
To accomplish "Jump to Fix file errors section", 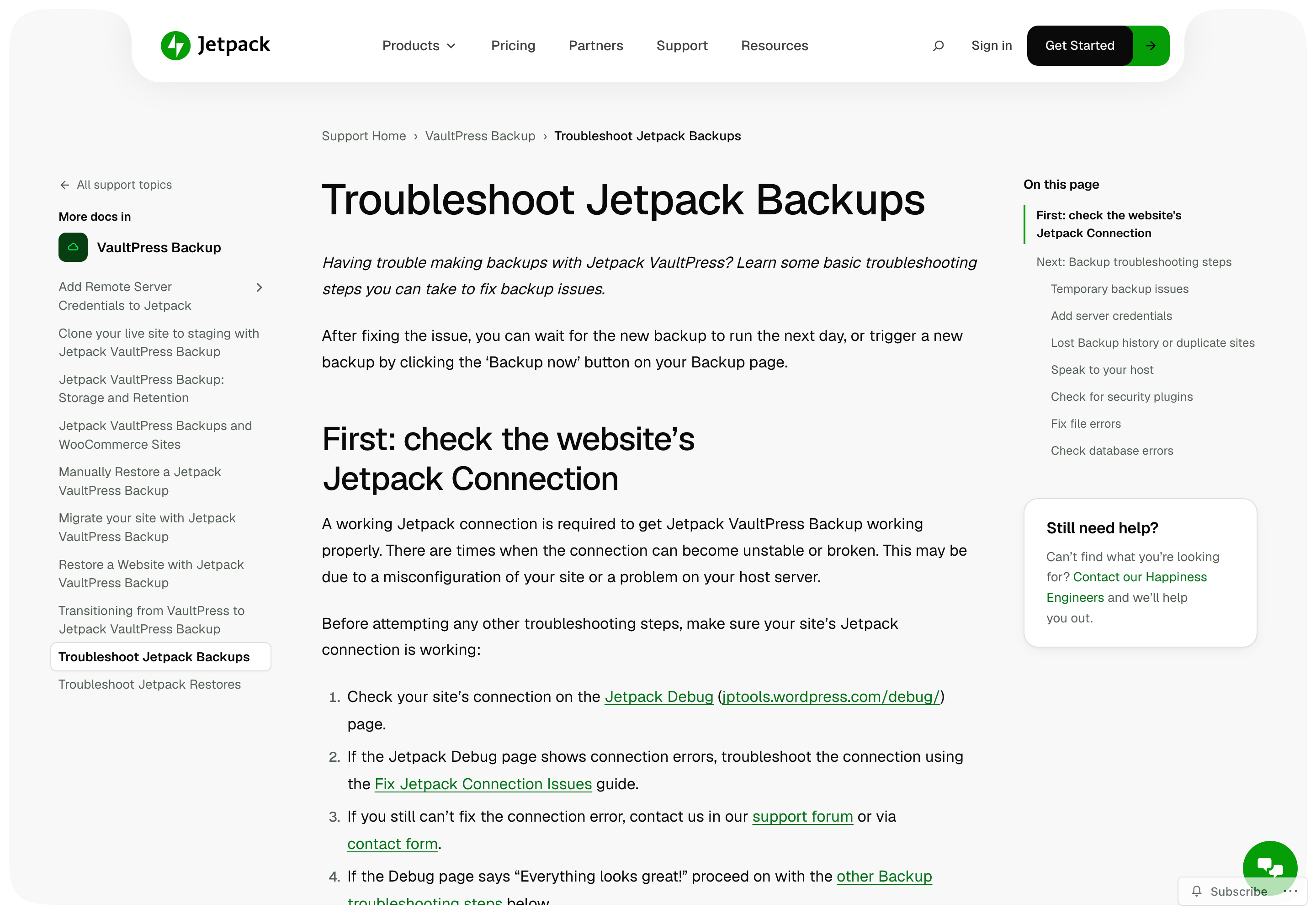I will pos(1085,423).
